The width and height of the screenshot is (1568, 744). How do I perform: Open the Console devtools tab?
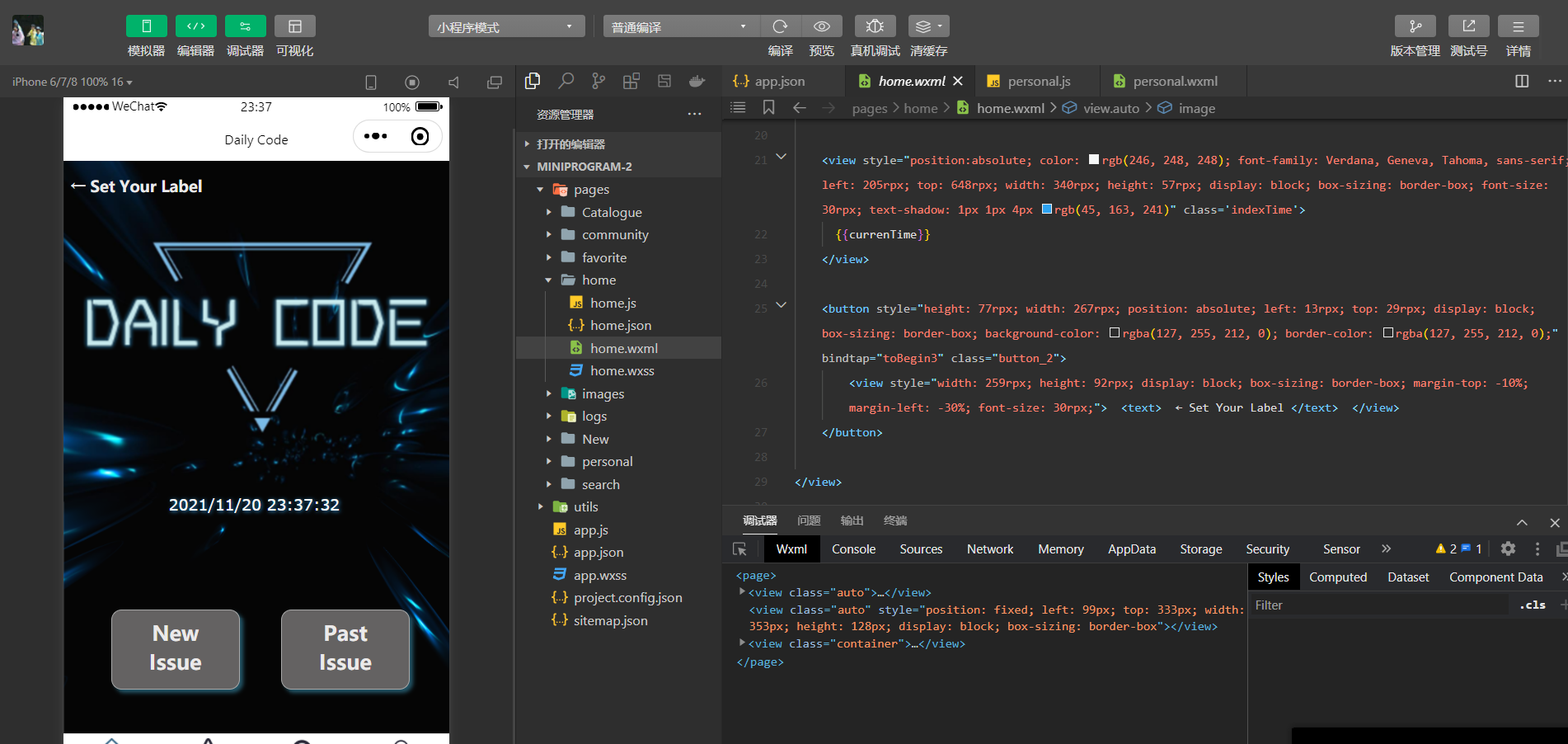tap(853, 549)
